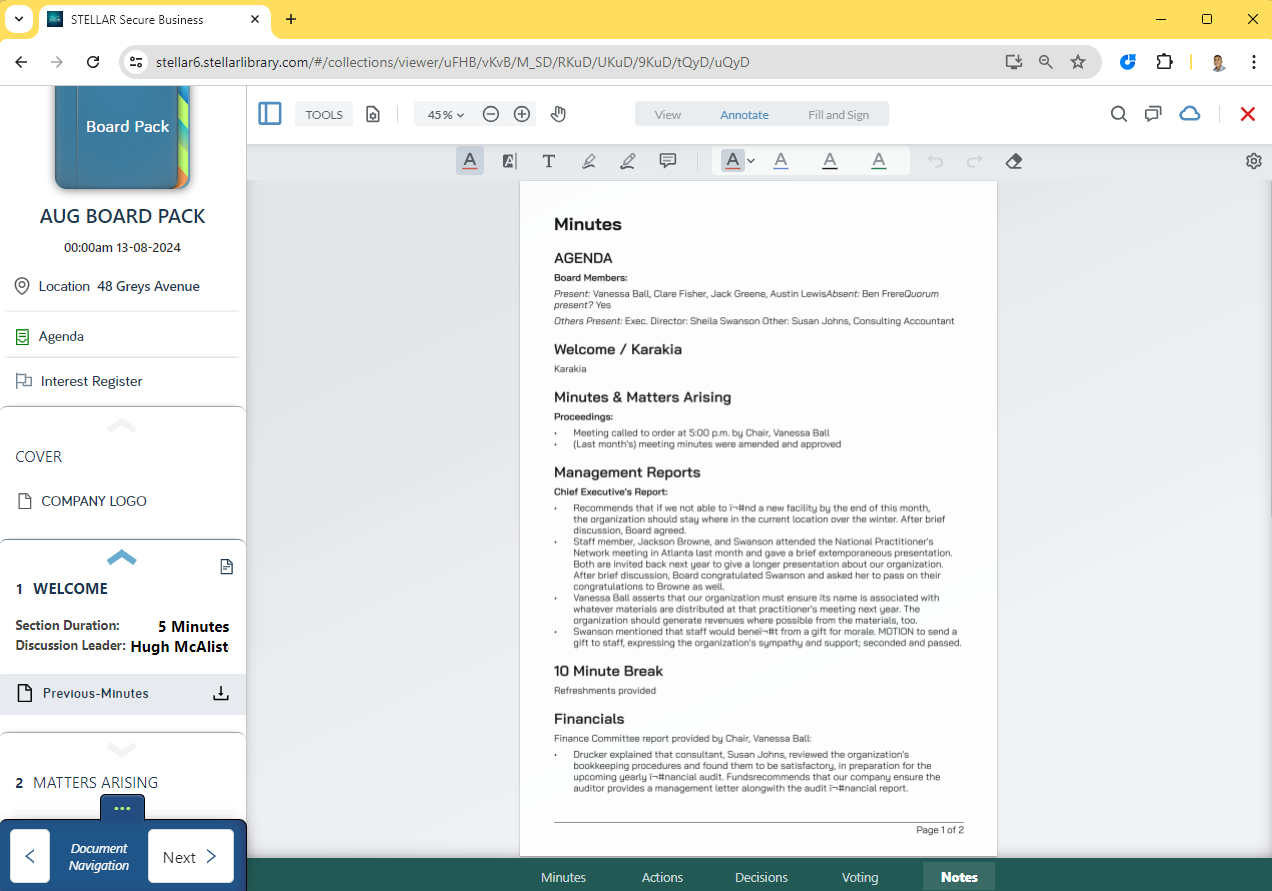
Task: Collapse the WELCOME section chevron
Action: [x=122, y=557]
